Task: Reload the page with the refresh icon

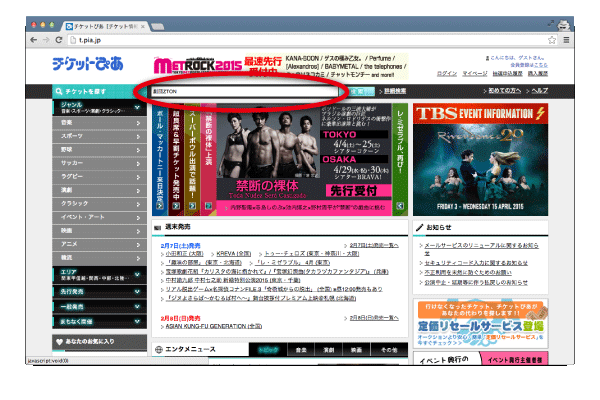Action: [59, 40]
